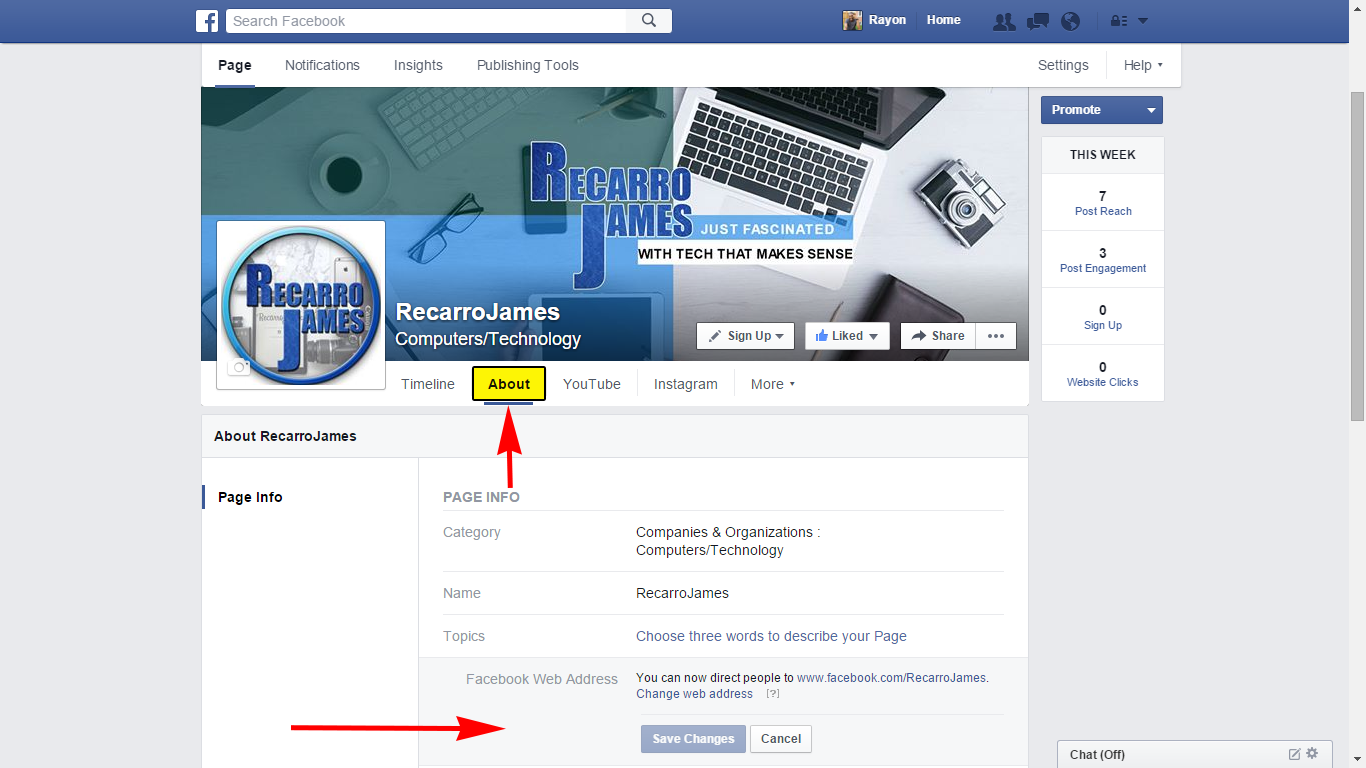Screen dimensions: 1366x768
Task: Open the messages icon
Action: coord(1038,21)
